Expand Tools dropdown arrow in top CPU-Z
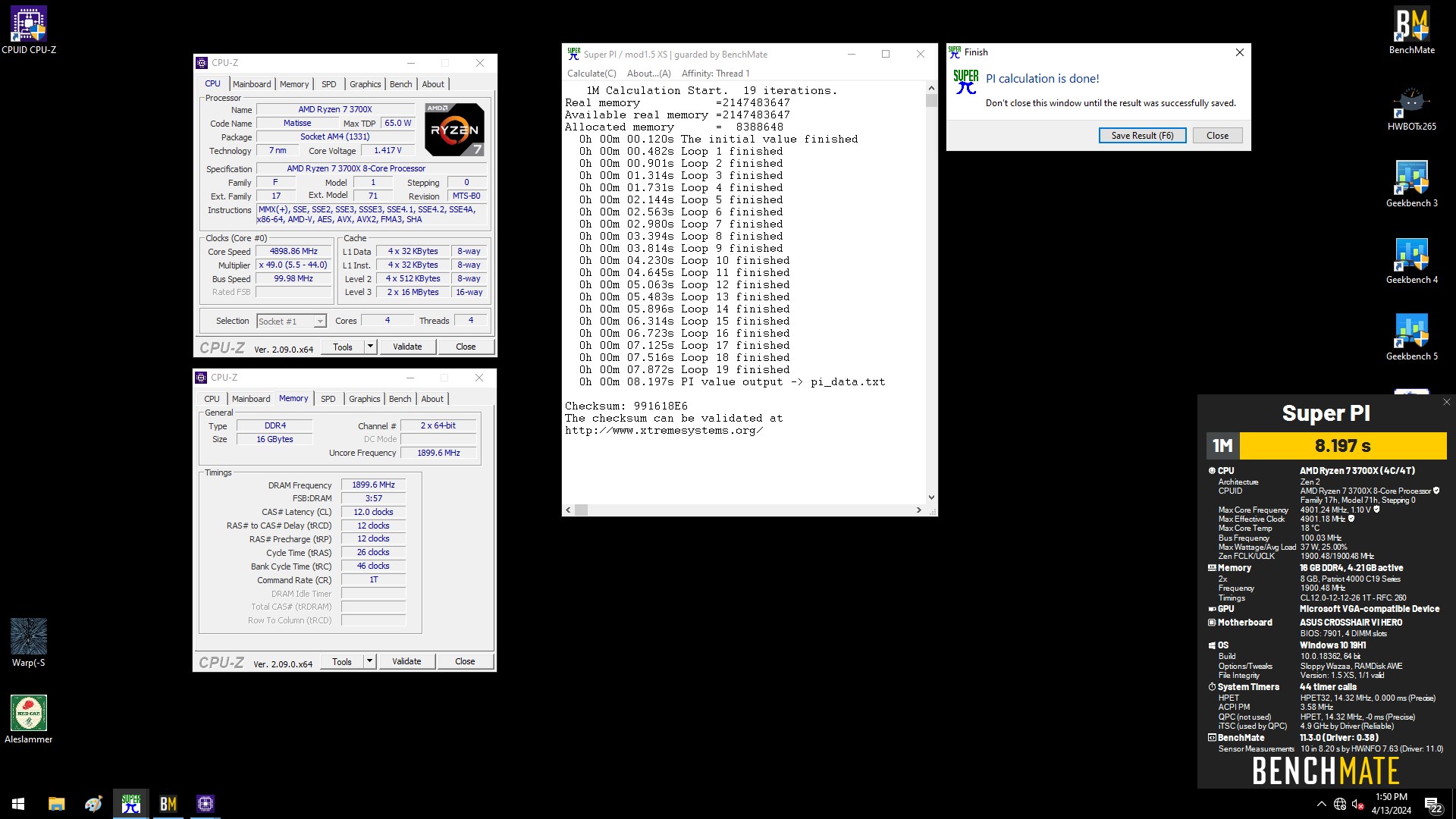The width and height of the screenshot is (1456, 819). click(x=370, y=347)
